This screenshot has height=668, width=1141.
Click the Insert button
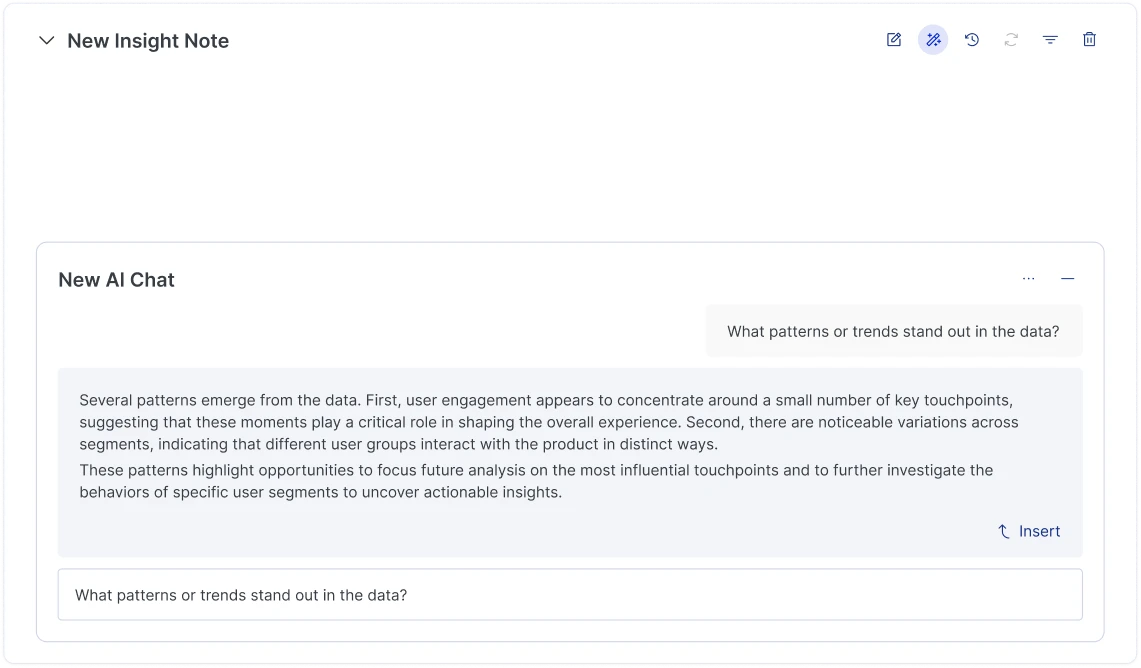pos(1039,531)
